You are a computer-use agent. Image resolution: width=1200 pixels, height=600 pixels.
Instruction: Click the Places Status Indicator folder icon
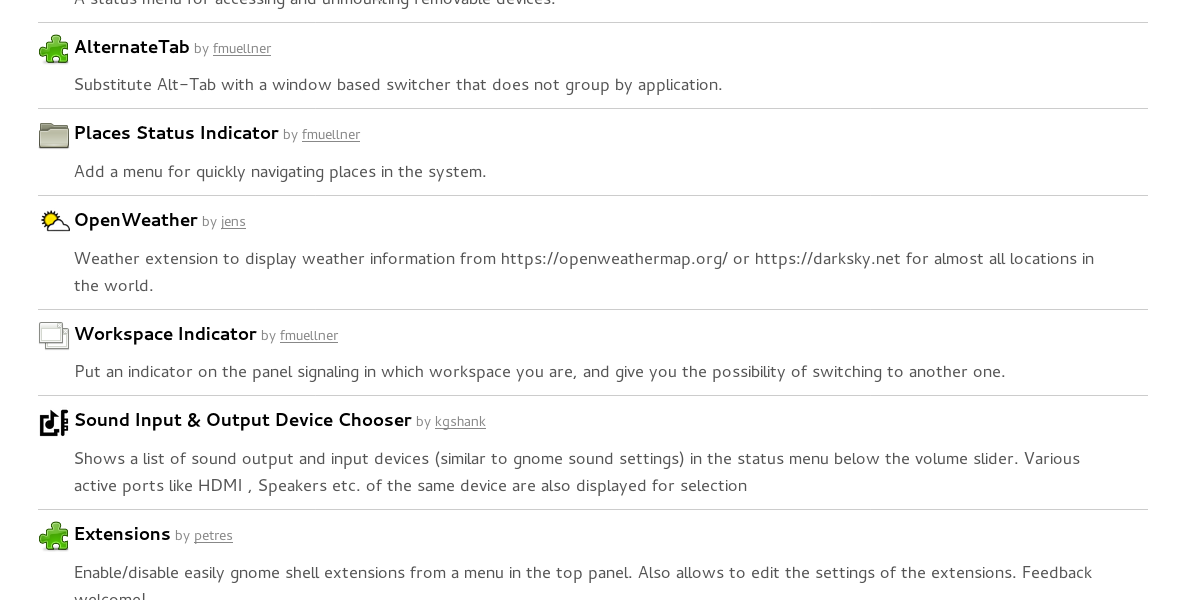click(54, 135)
